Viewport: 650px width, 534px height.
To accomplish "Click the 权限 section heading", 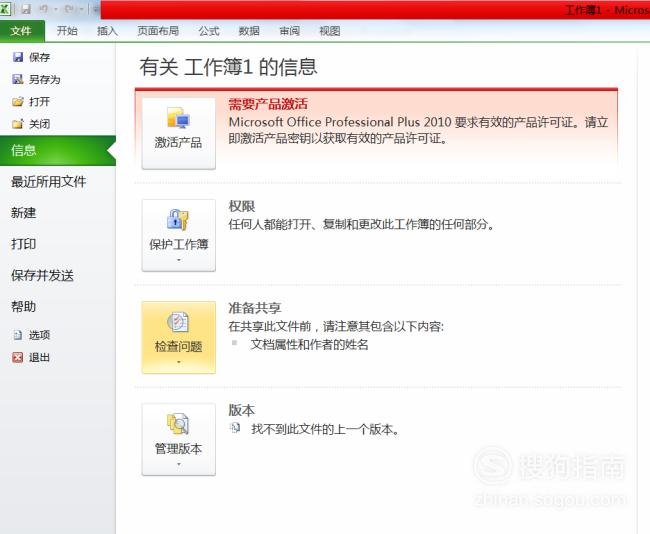I will click(242, 206).
